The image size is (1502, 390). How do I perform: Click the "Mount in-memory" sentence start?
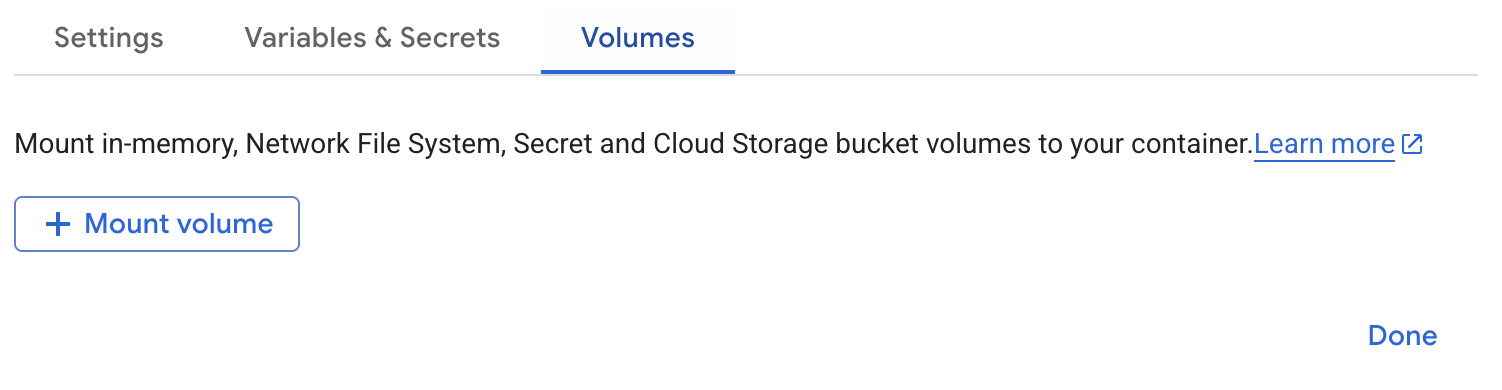coord(125,145)
